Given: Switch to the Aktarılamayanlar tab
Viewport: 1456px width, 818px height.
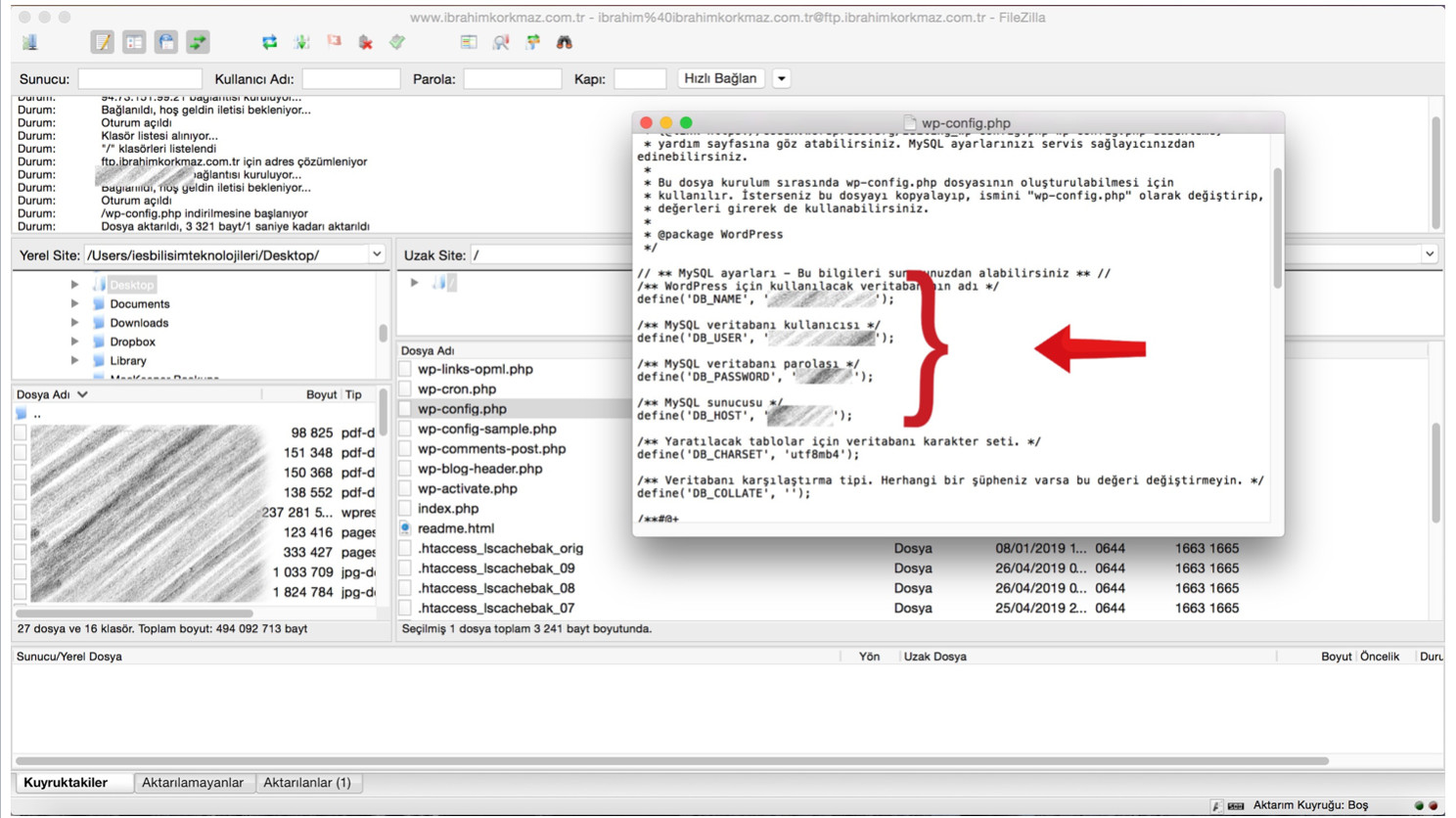Looking at the screenshot, I should (x=193, y=783).
